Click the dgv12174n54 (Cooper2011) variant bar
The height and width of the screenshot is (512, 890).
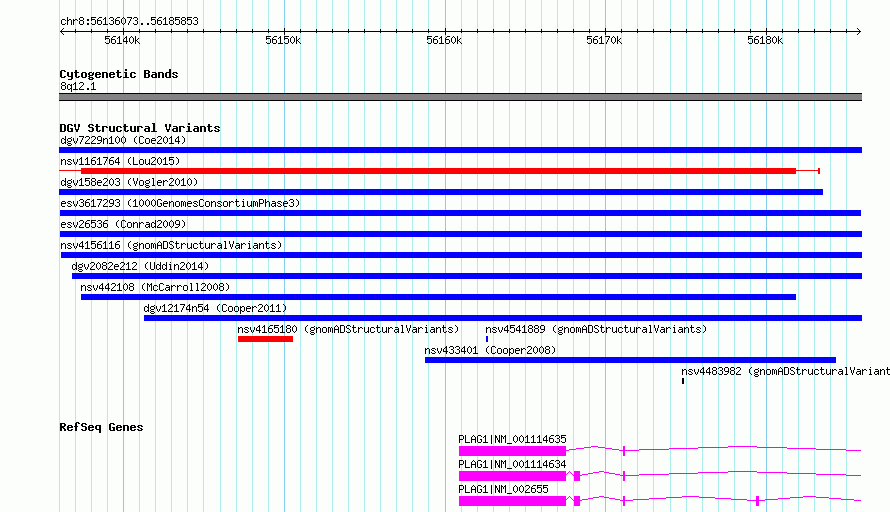[x=503, y=318]
